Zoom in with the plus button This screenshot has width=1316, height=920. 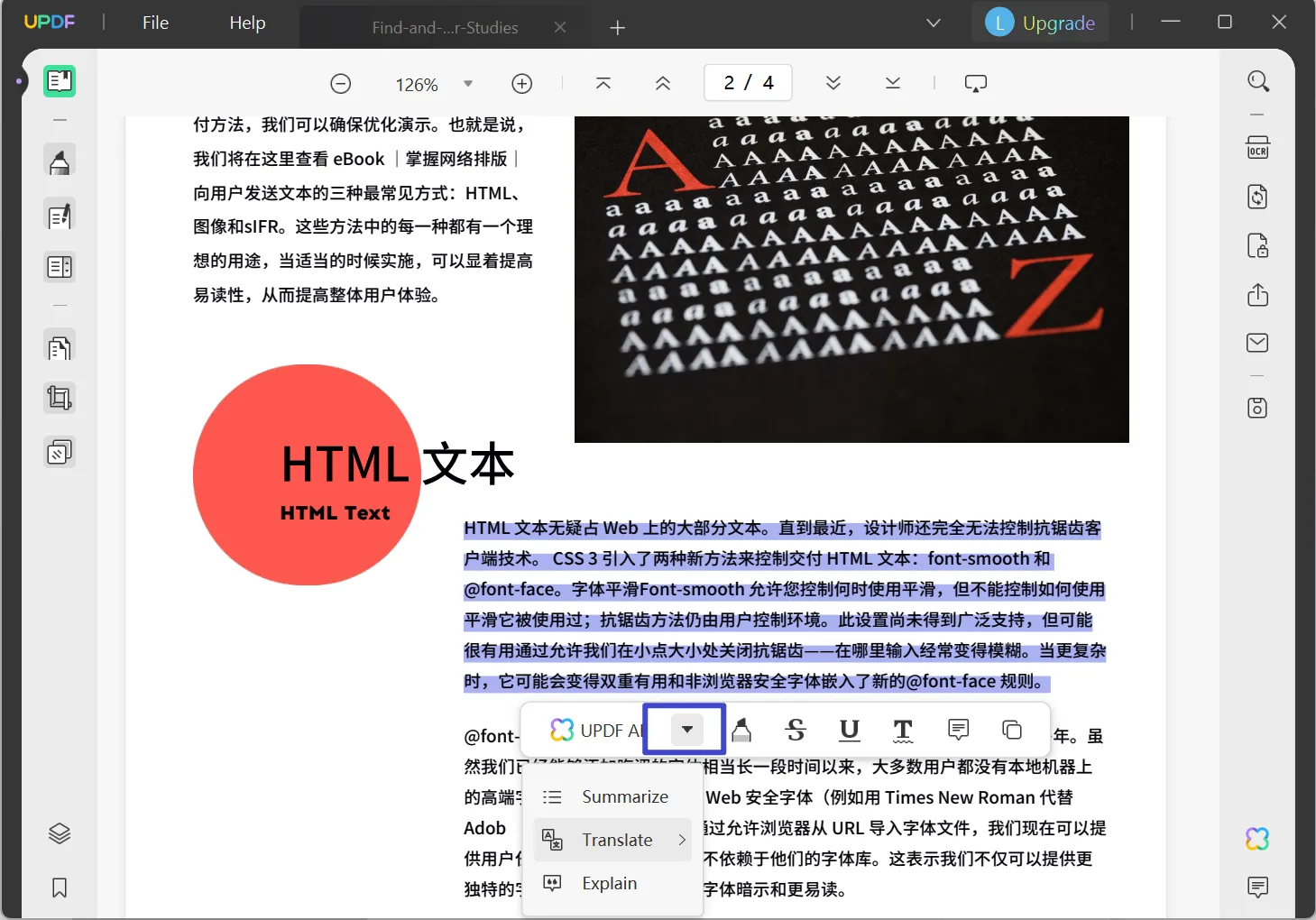coord(521,84)
